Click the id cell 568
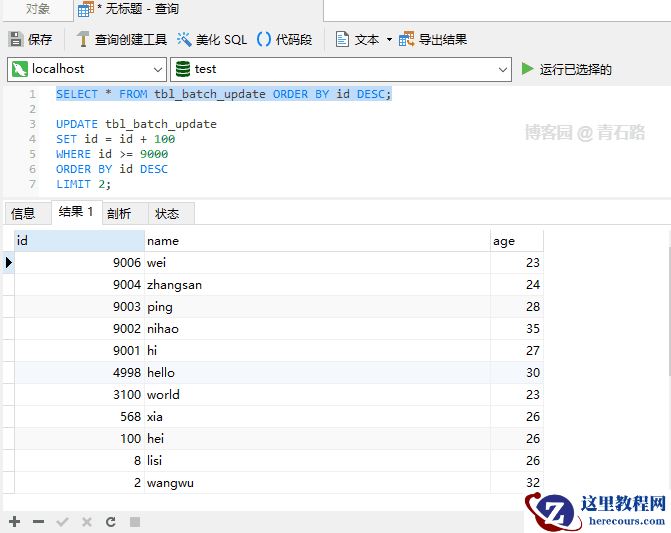671x533 pixels. click(x=80, y=417)
